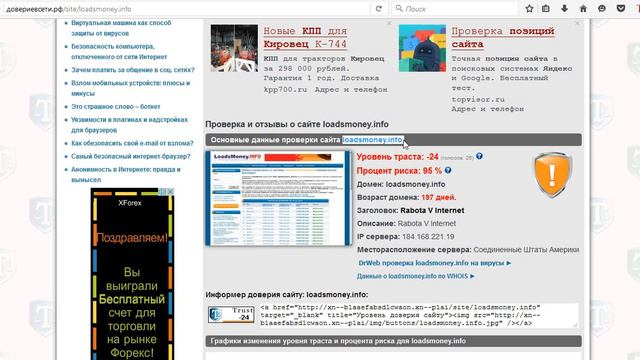Click the help icon next to risk percent
Screen dimensions: 640x360
coord(448,170)
